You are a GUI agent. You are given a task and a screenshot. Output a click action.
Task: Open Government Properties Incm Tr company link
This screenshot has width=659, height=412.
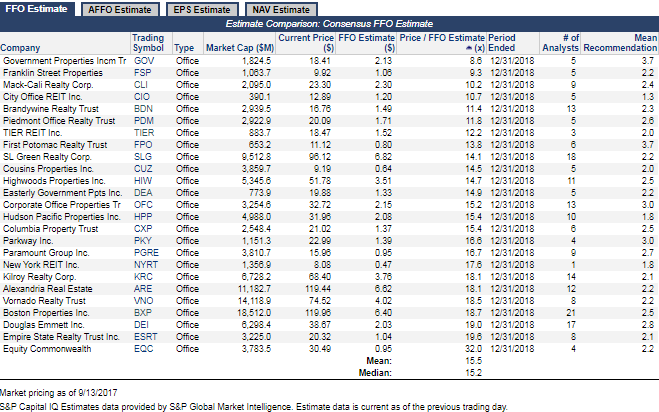tap(64, 61)
